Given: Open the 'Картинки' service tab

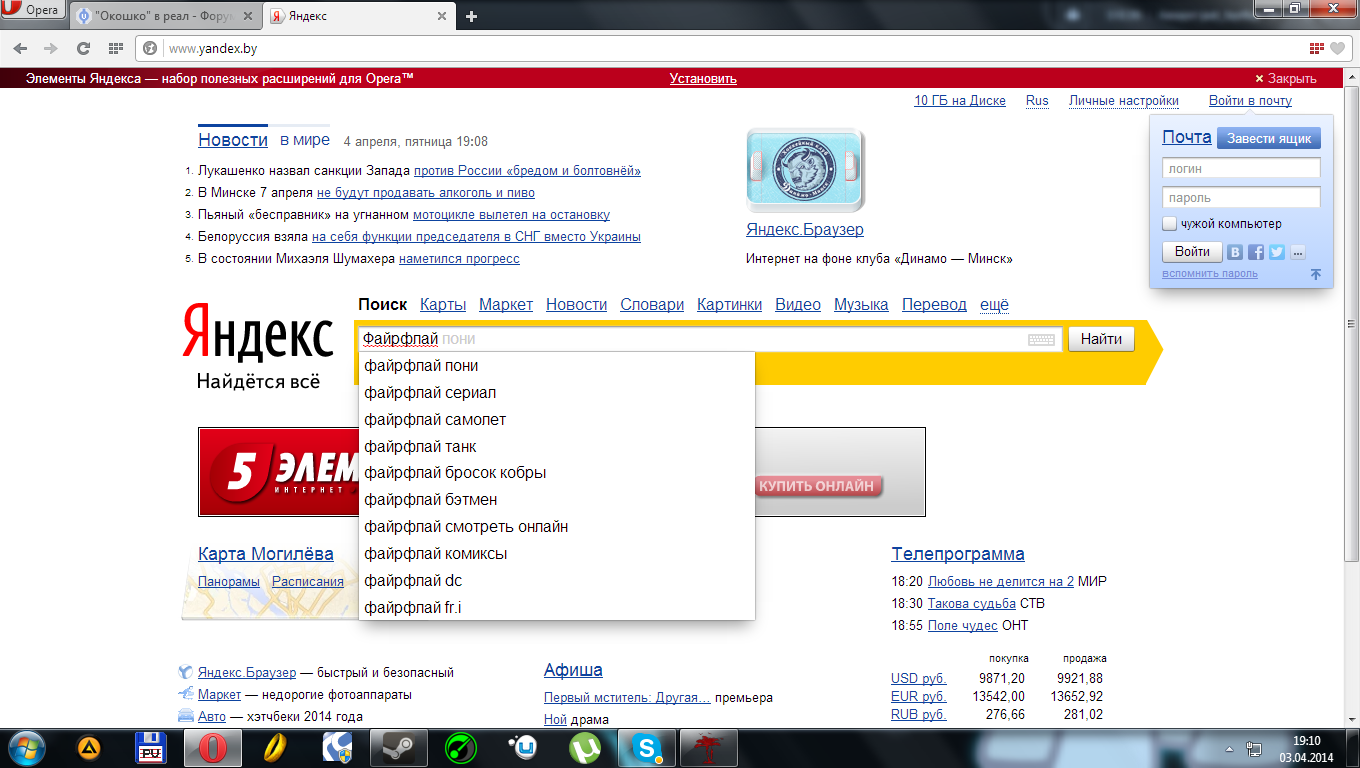Looking at the screenshot, I should pos(729,305).
